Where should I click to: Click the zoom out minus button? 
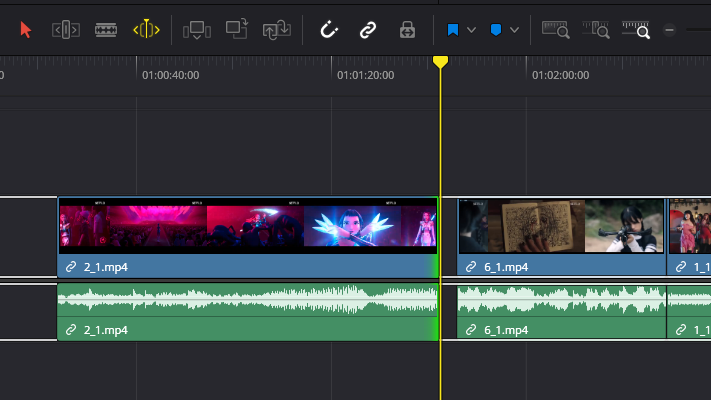669,30
